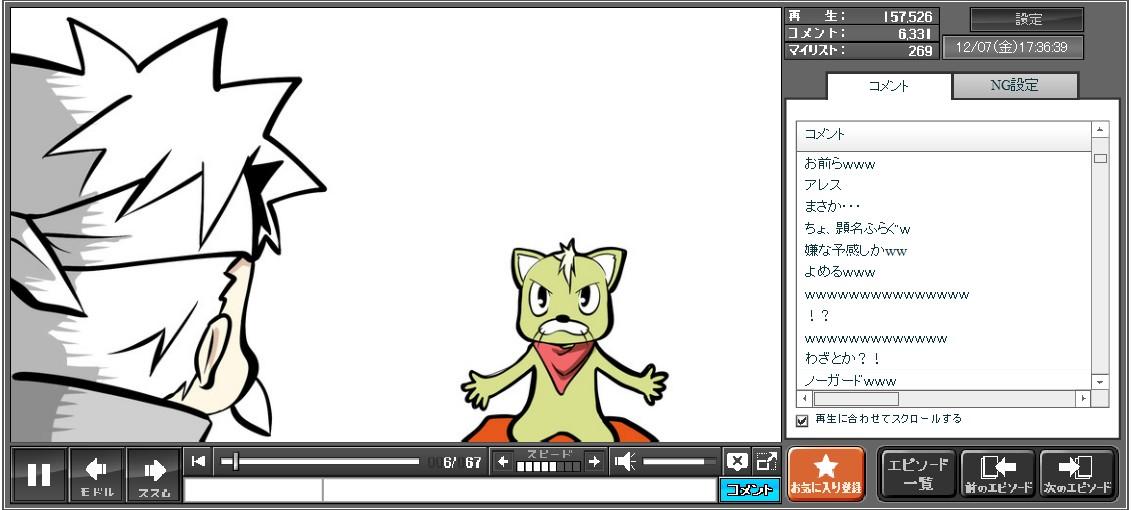Hide on-screen comments with the X bubble icon
The height and width of the screenshot is (510, 1131).
[x=736, y=461]
